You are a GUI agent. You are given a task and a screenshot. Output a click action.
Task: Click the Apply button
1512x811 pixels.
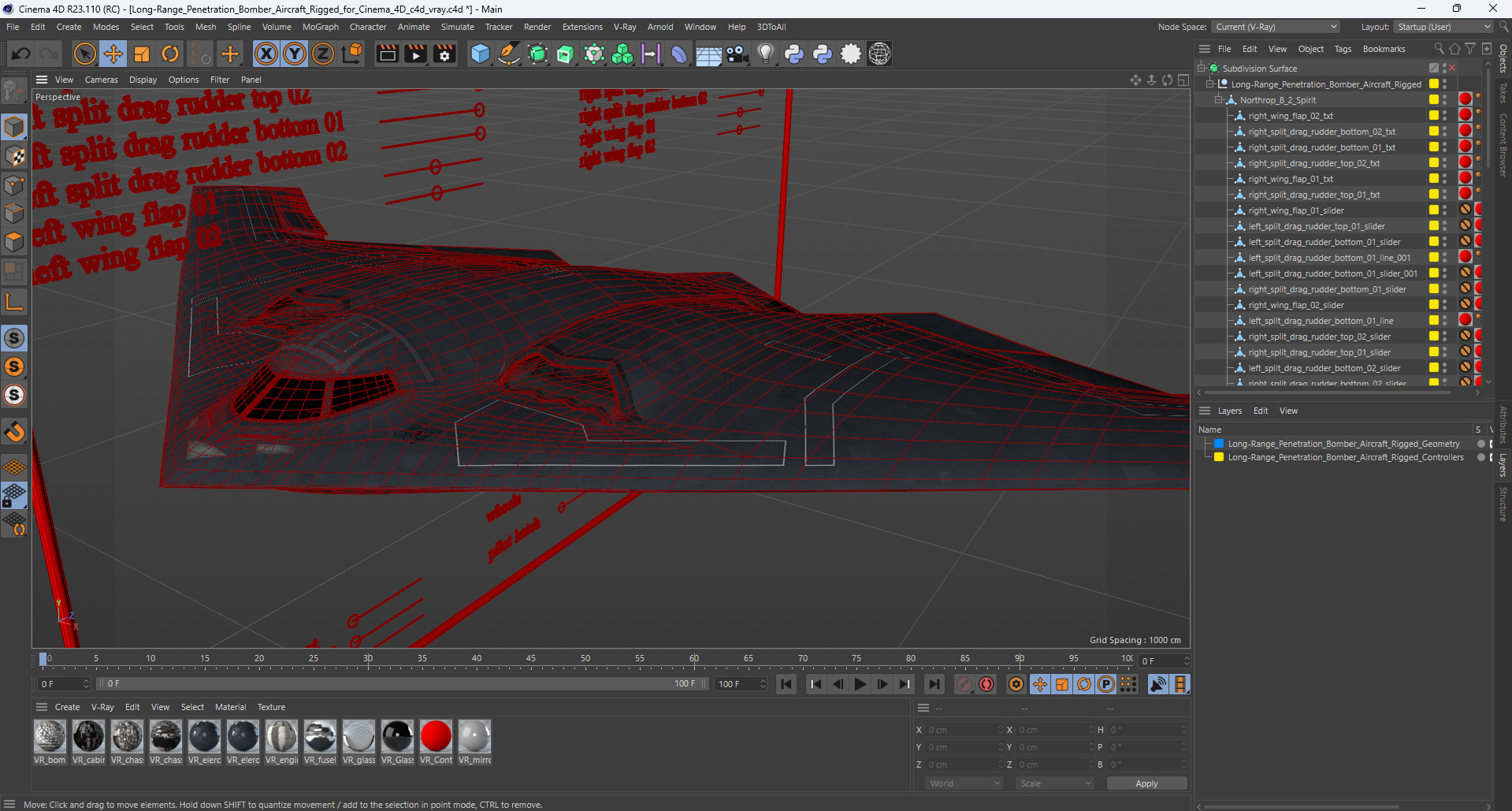[1146, 783]
